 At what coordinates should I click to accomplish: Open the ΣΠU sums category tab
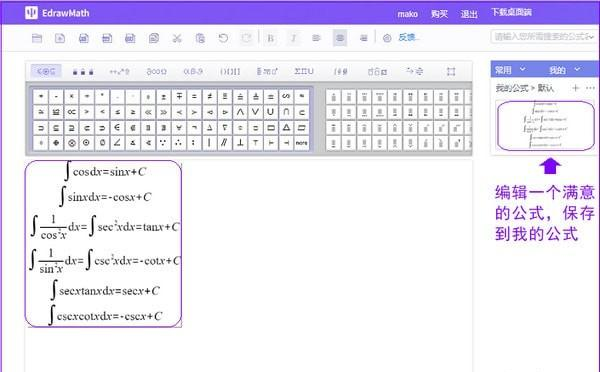pyautogui.click(x=304, y=71)
